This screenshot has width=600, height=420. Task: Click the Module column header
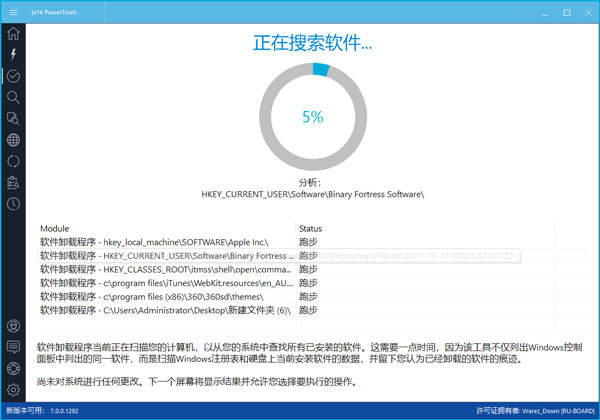coord(55,229)
